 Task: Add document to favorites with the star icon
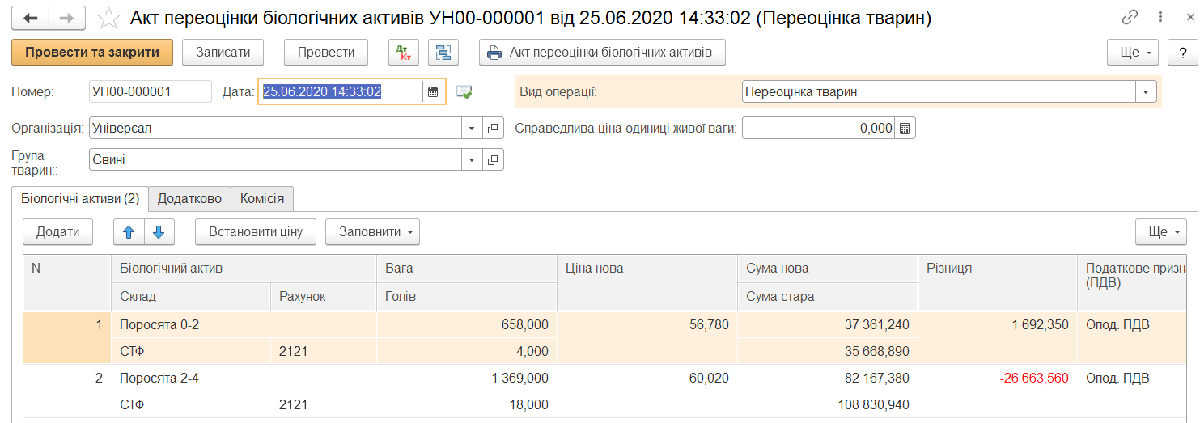point(108,18)
